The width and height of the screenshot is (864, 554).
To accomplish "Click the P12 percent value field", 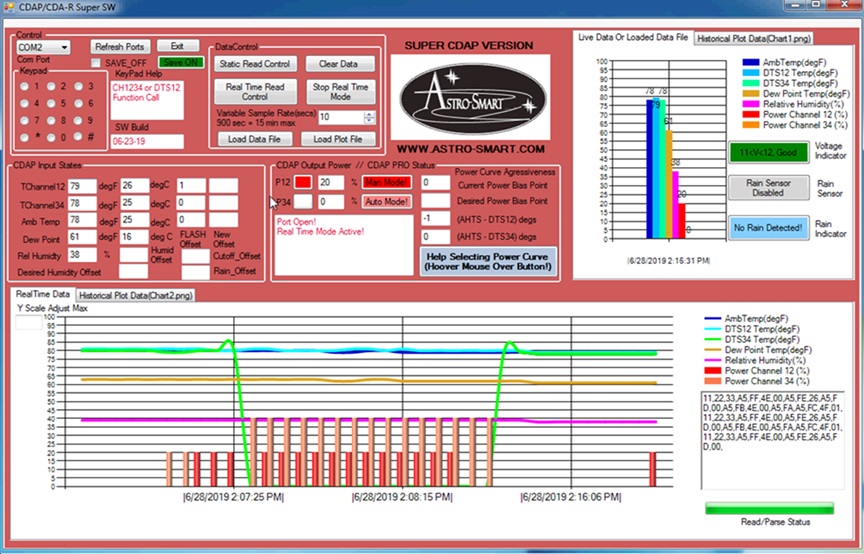I will (331, 182).
